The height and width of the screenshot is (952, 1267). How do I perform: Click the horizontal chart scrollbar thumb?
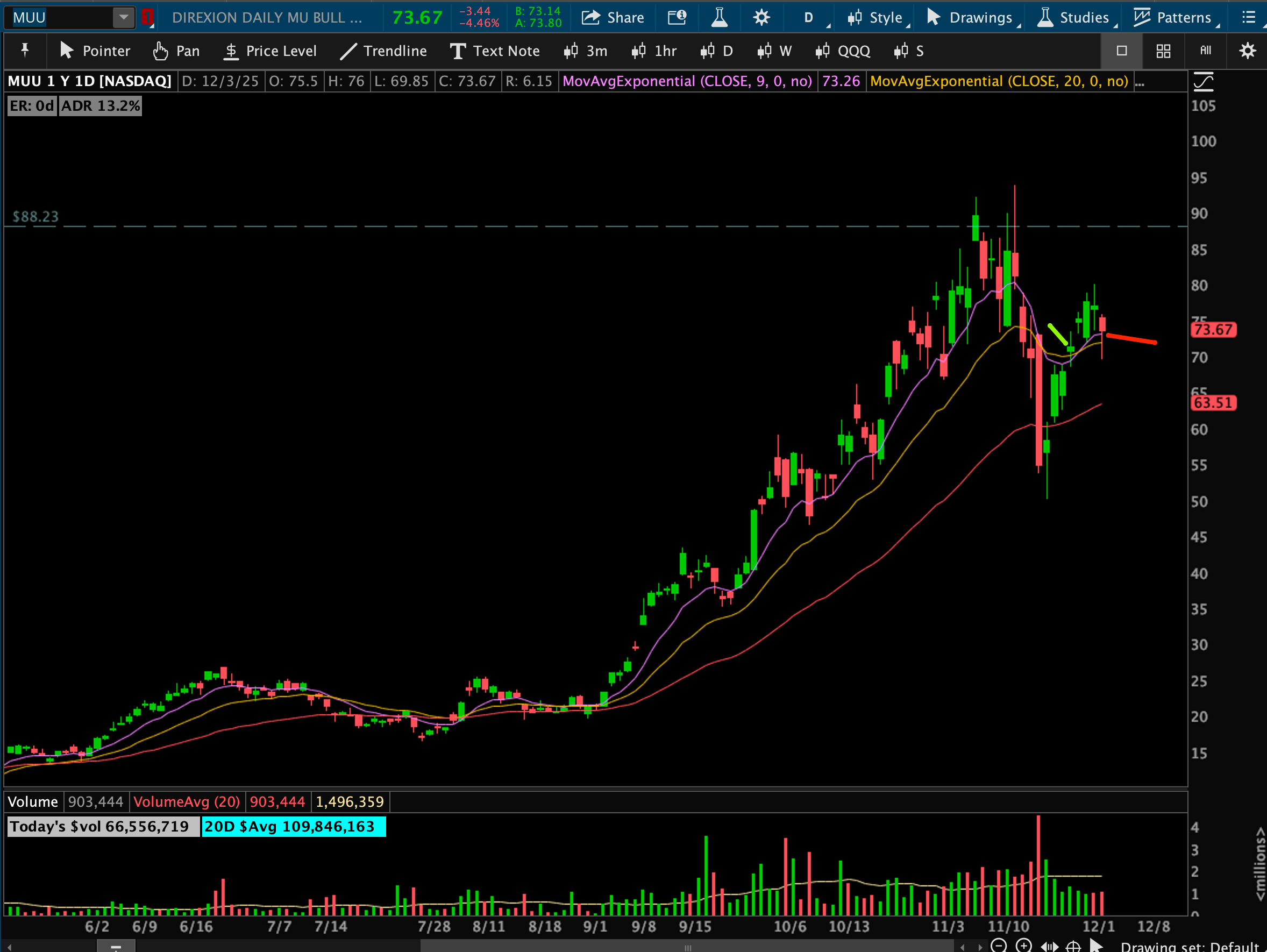point(687,946)
